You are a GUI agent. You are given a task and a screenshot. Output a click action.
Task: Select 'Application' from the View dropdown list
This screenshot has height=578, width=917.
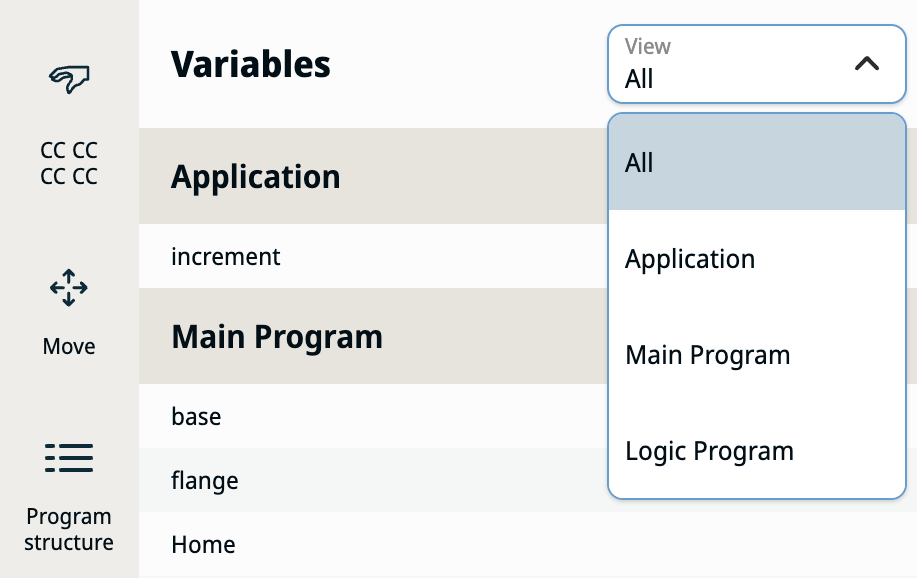(x=757, y=258)
